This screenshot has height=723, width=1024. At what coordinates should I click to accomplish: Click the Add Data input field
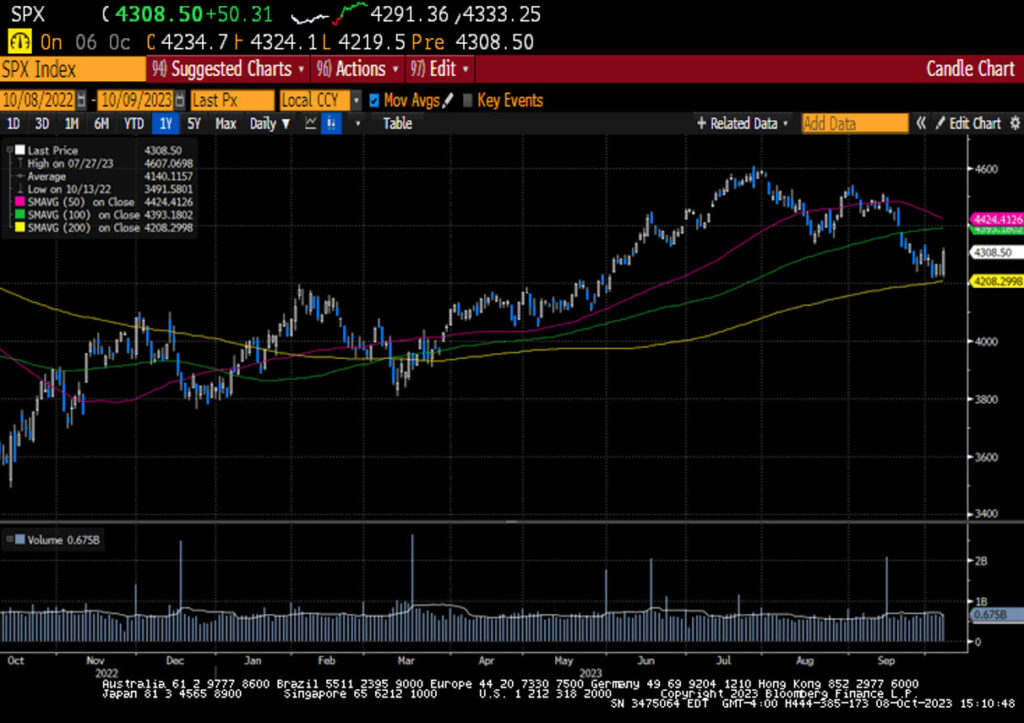(x=854, y=123)
